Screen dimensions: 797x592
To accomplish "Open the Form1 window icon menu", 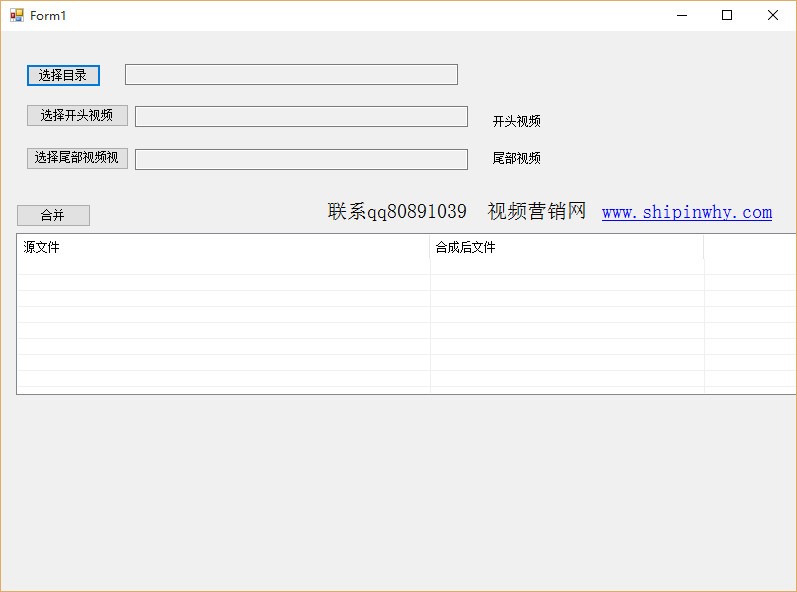I will pos(17,15).
